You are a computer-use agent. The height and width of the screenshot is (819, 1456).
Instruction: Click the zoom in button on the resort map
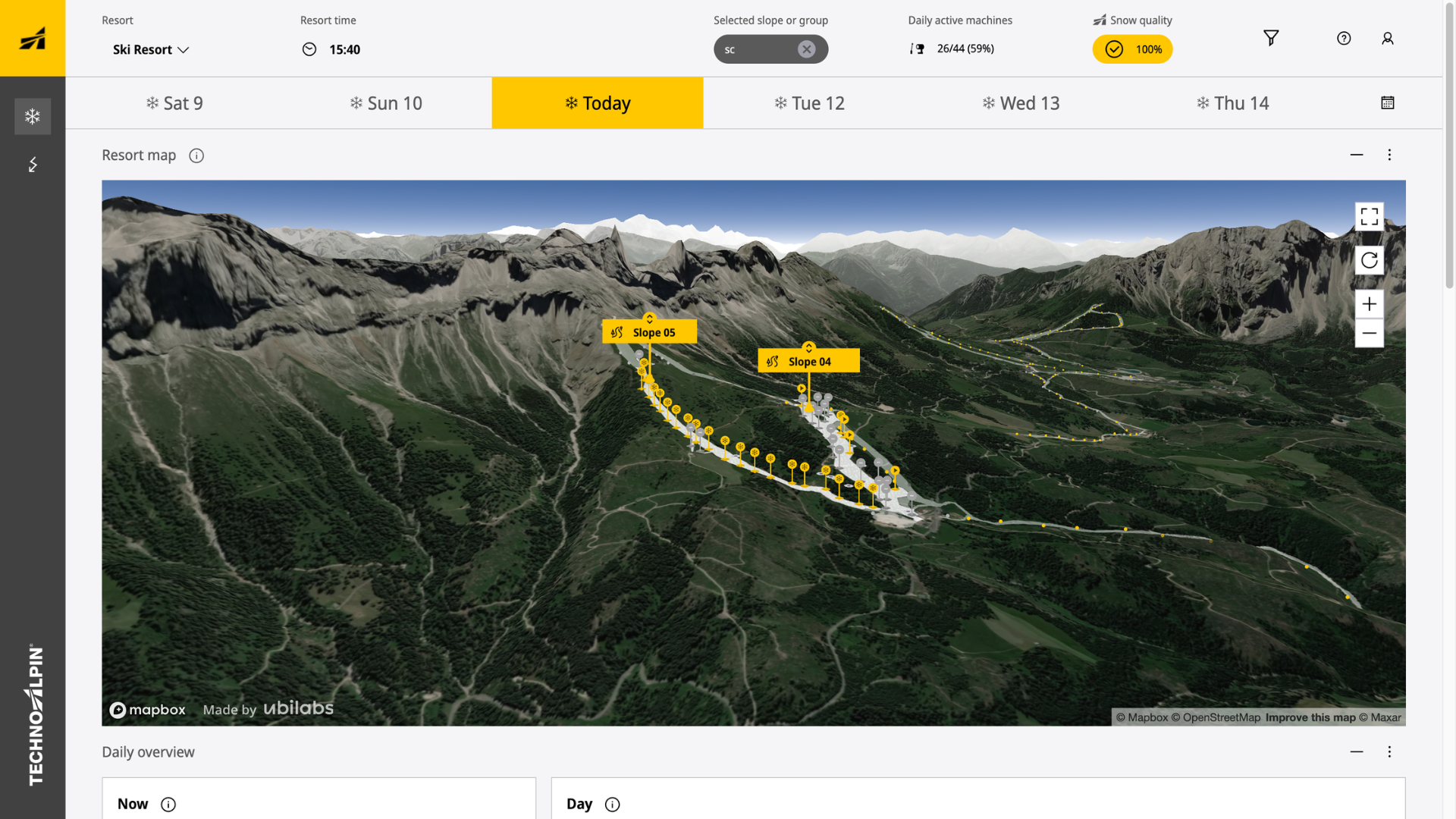1369,303
